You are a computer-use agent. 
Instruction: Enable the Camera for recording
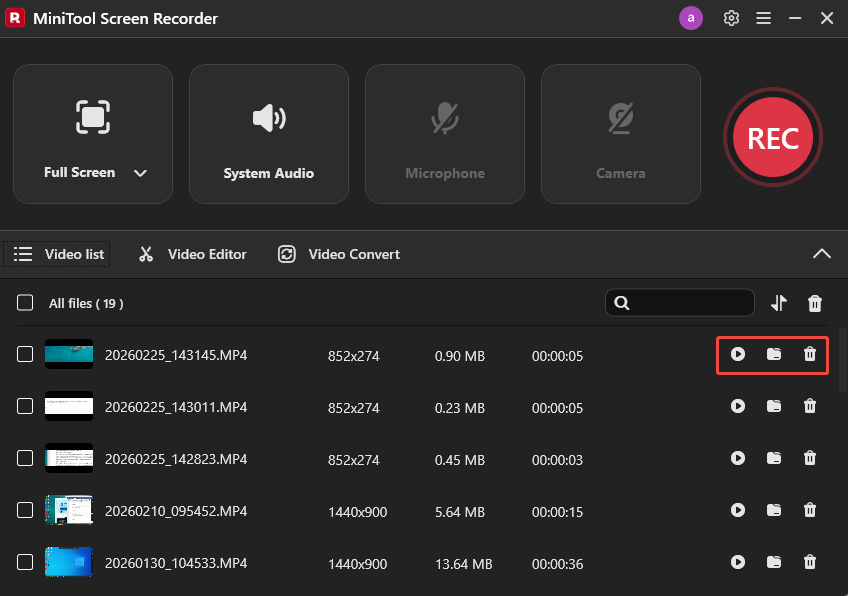pos(620,133)
